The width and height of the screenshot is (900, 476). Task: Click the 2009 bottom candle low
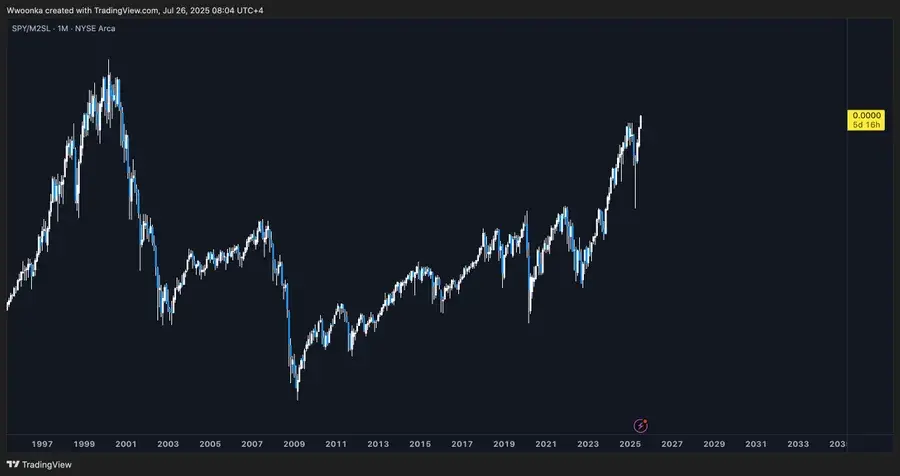point(297,396)
